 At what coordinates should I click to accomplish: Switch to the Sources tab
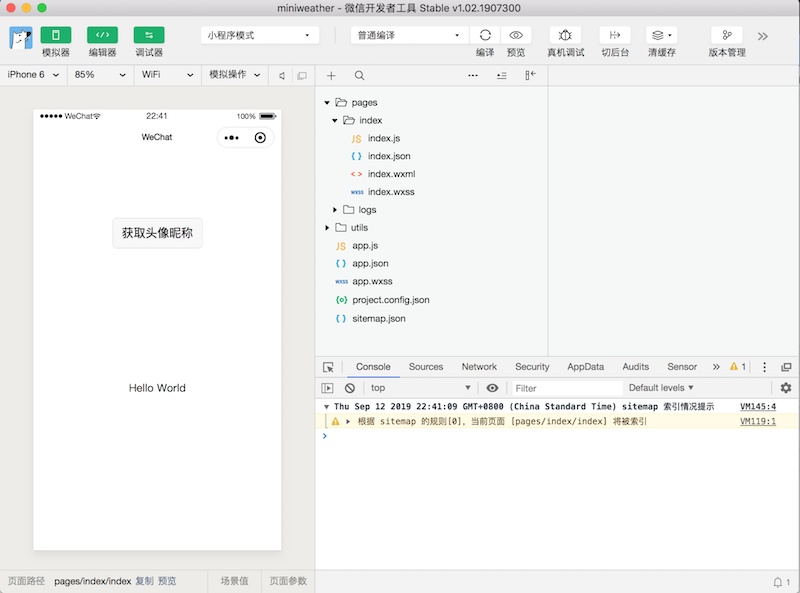point(426,366)
